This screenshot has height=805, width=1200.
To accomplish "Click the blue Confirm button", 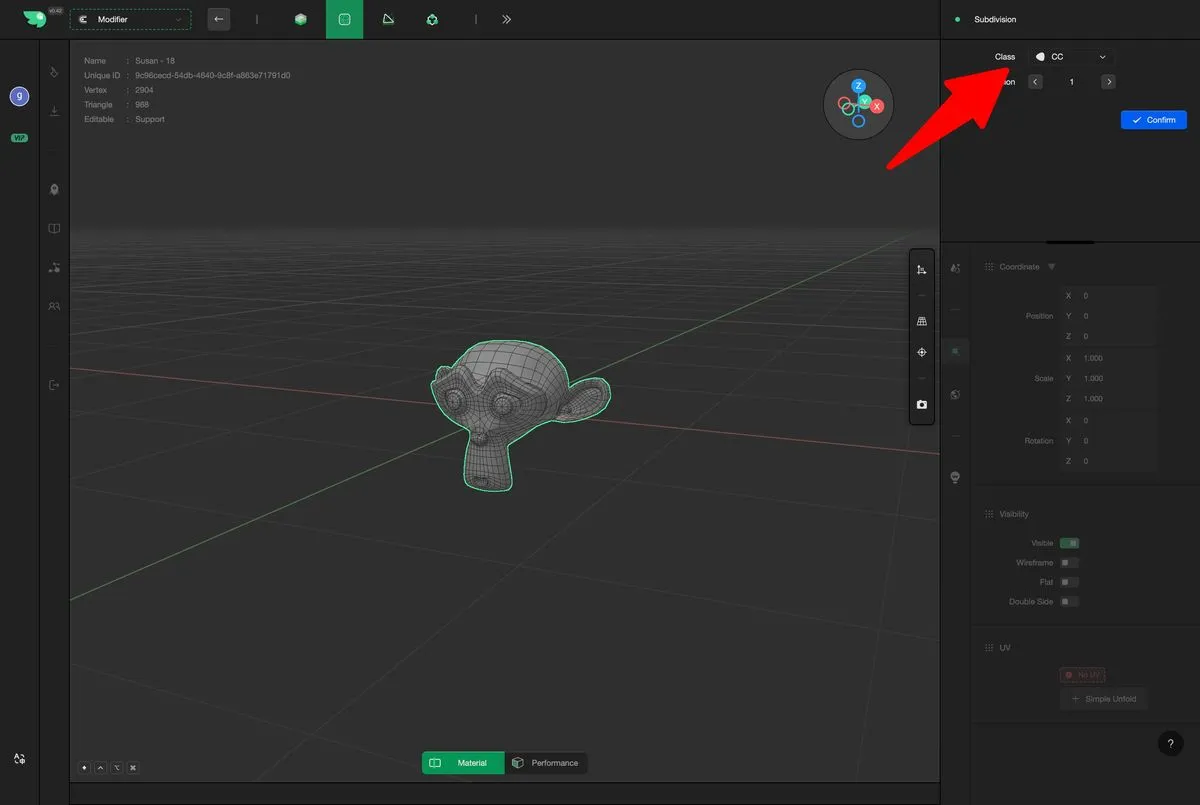I will click(1153, 120).
